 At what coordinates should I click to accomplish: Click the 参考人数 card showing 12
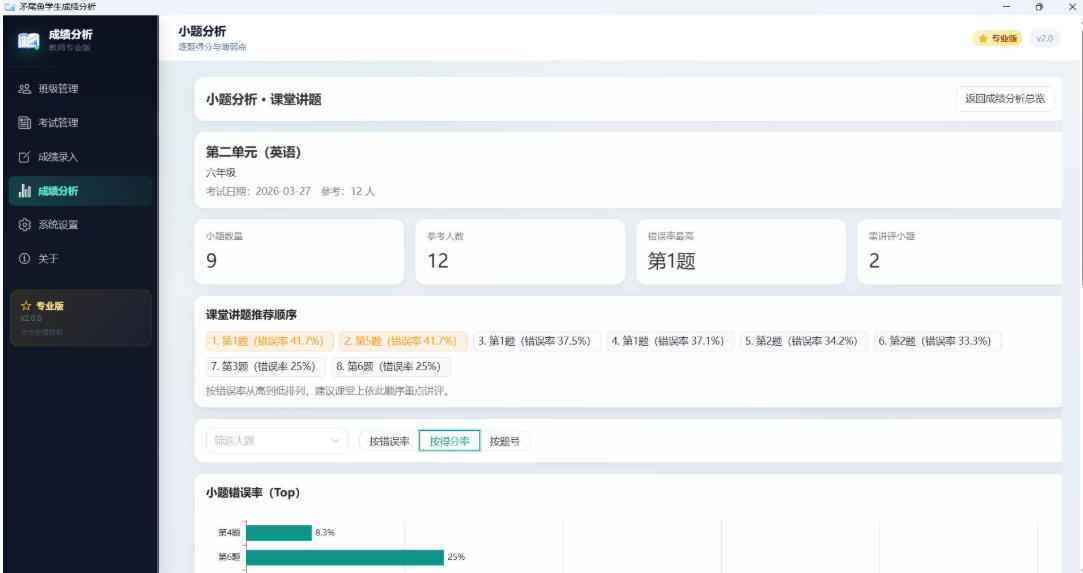(520, 252)
